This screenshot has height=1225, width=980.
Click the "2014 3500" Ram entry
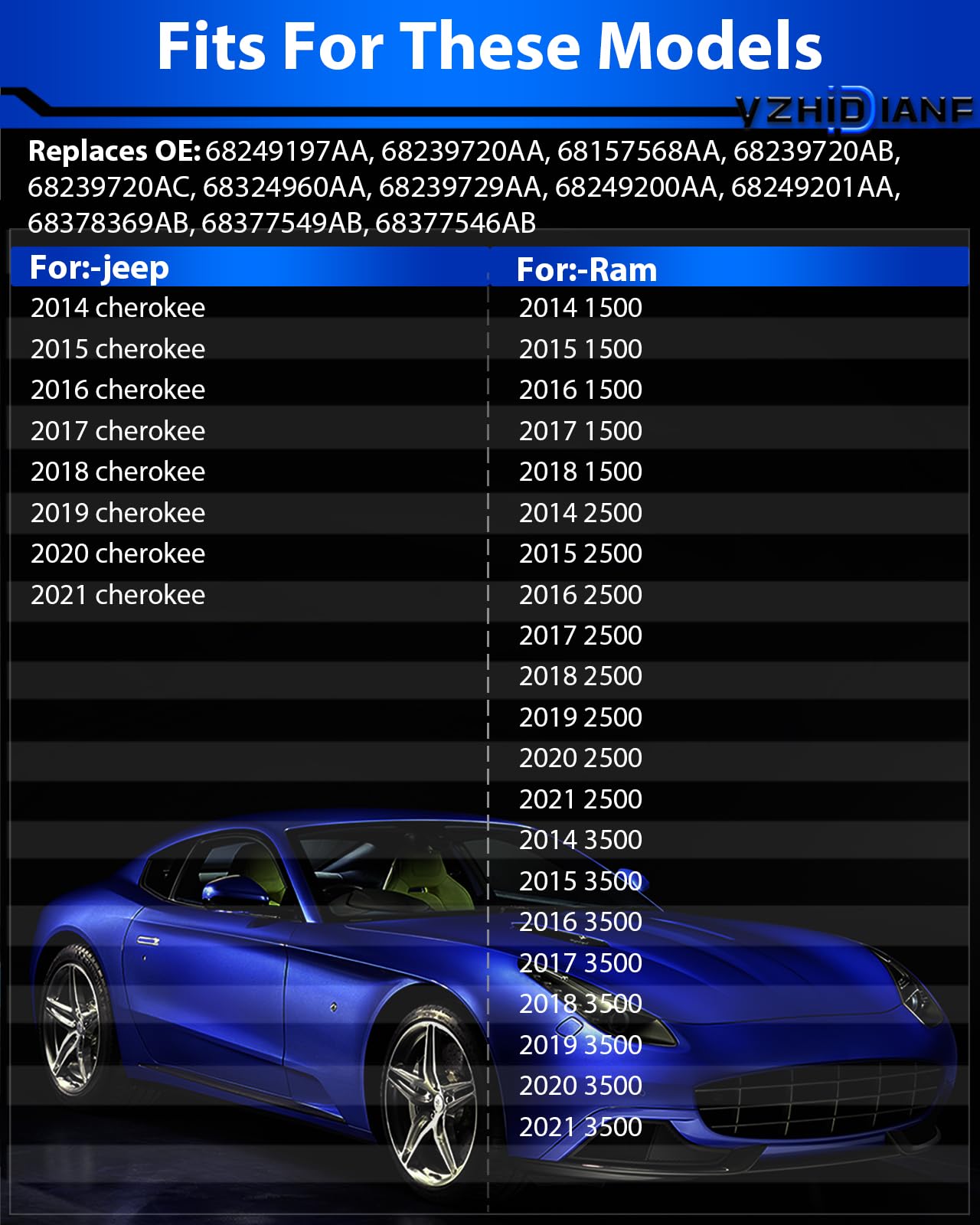[580, 840]
